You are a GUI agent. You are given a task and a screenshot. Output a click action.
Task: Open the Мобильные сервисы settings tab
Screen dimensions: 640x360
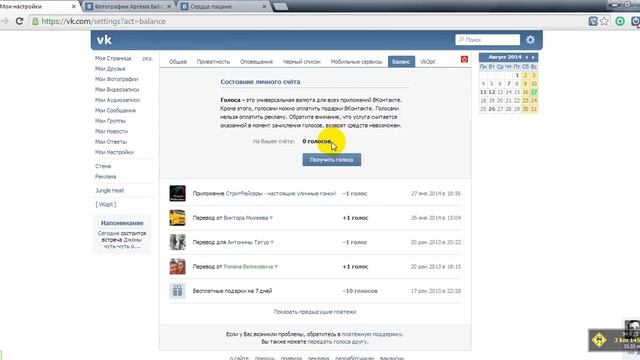coord(356,62)
